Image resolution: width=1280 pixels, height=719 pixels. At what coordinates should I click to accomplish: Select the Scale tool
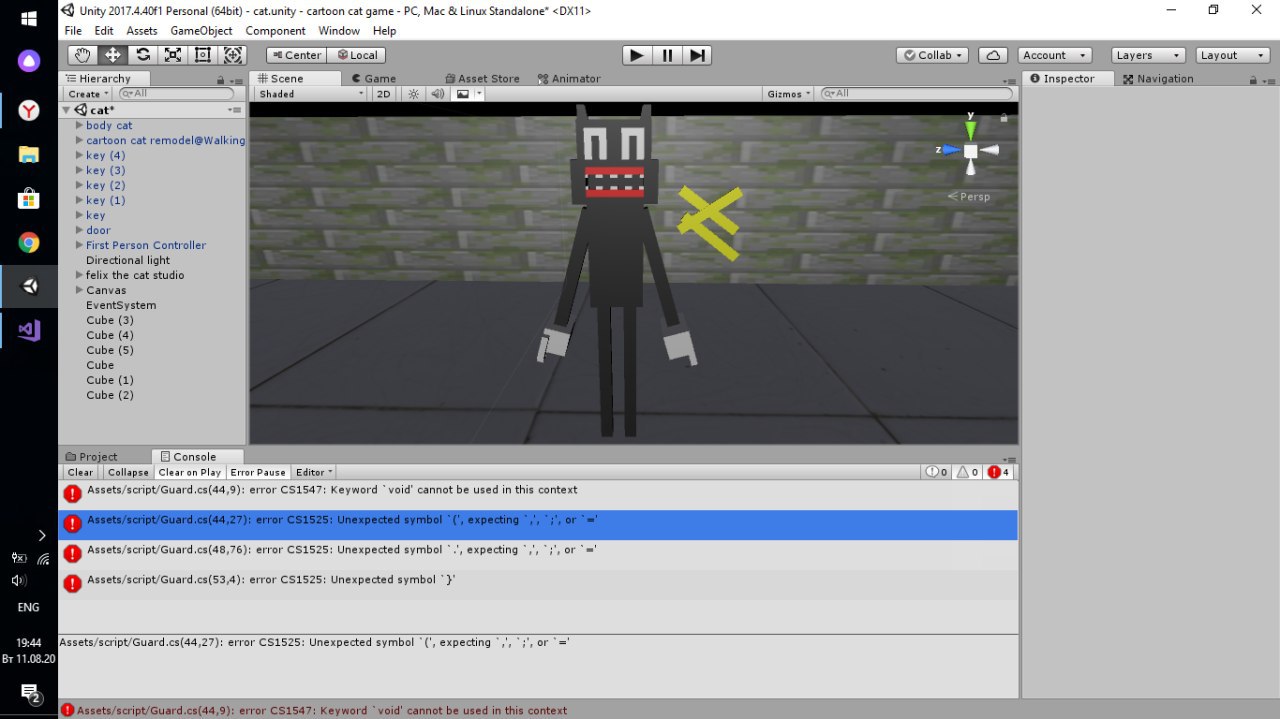click(173, 55)
